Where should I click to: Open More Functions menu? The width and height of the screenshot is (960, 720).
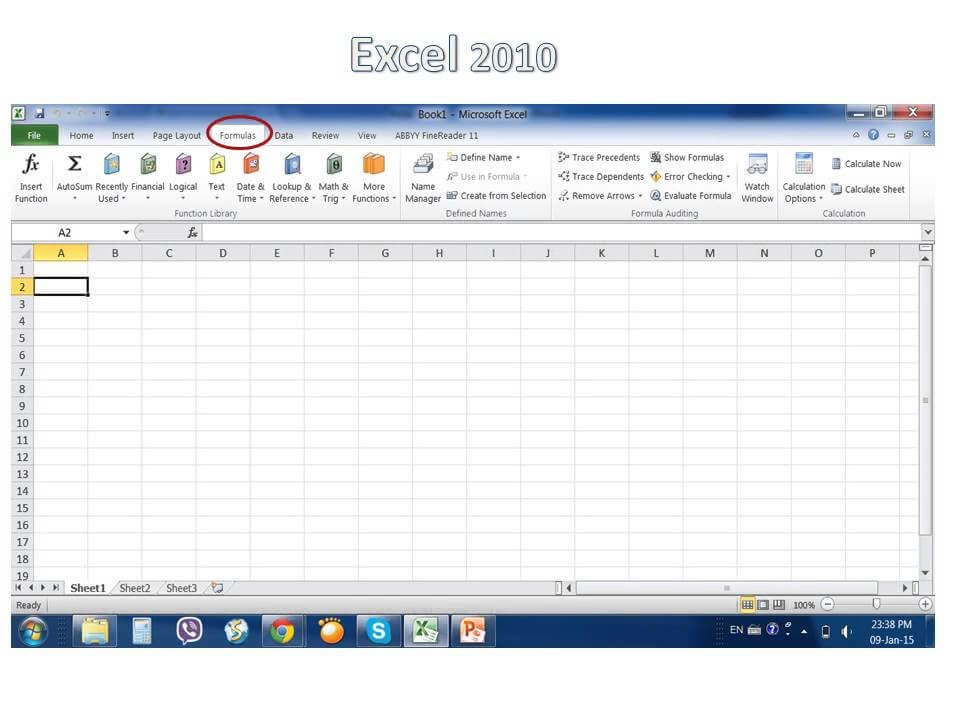point(373,178)
